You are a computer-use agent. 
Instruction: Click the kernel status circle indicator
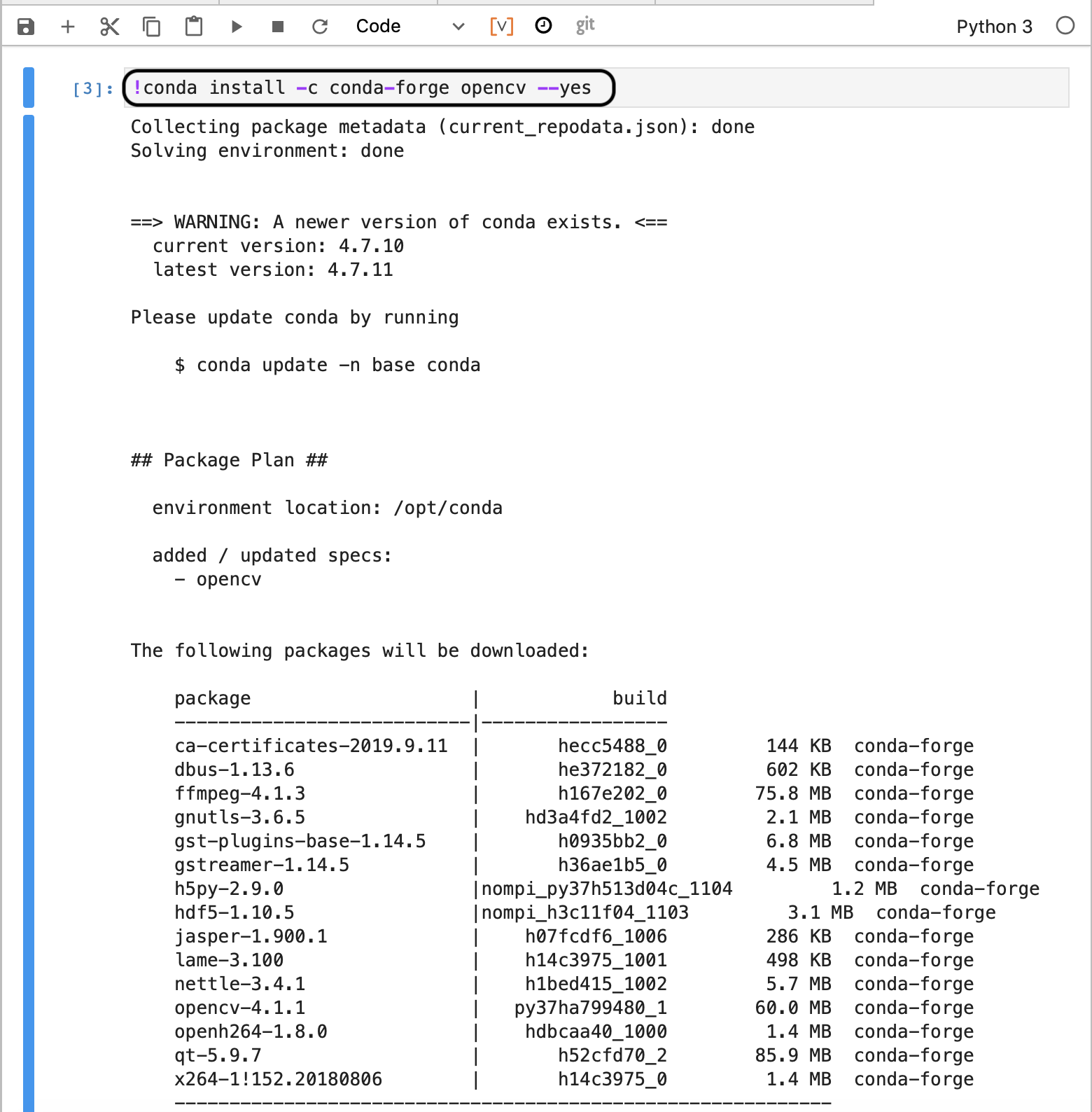point(1065,26)
